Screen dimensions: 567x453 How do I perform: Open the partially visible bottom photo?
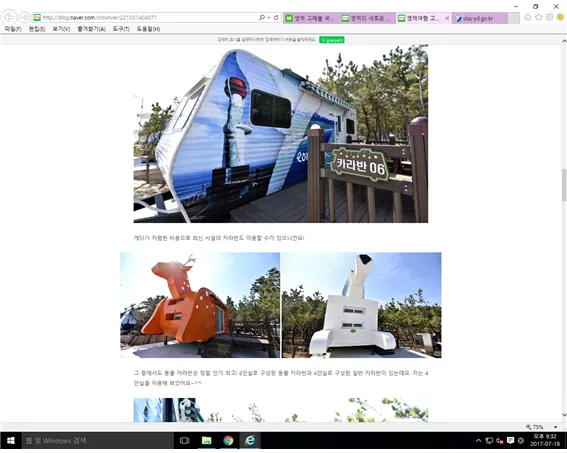[x=281, y=410]
